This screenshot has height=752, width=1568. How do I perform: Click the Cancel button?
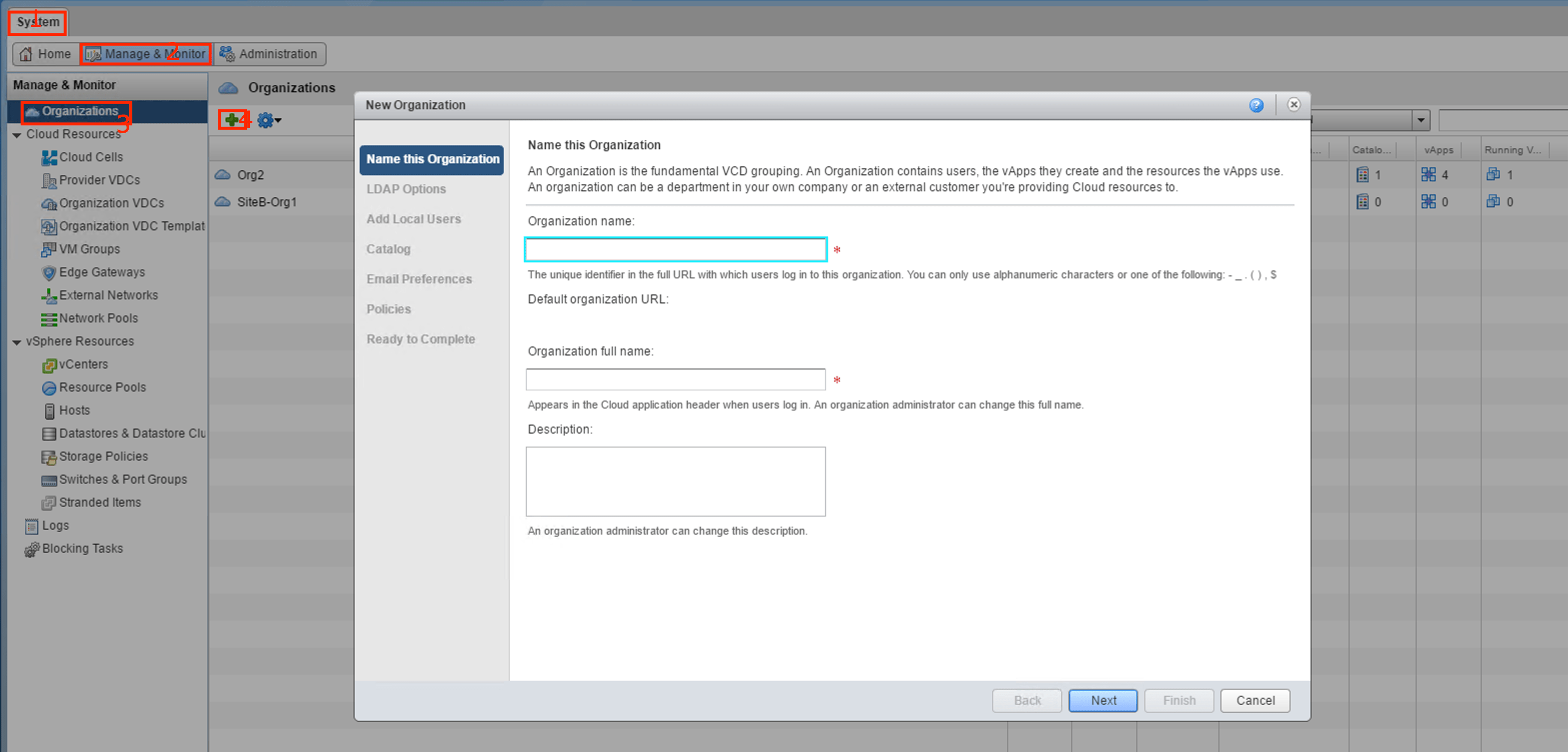point(1255,700)
